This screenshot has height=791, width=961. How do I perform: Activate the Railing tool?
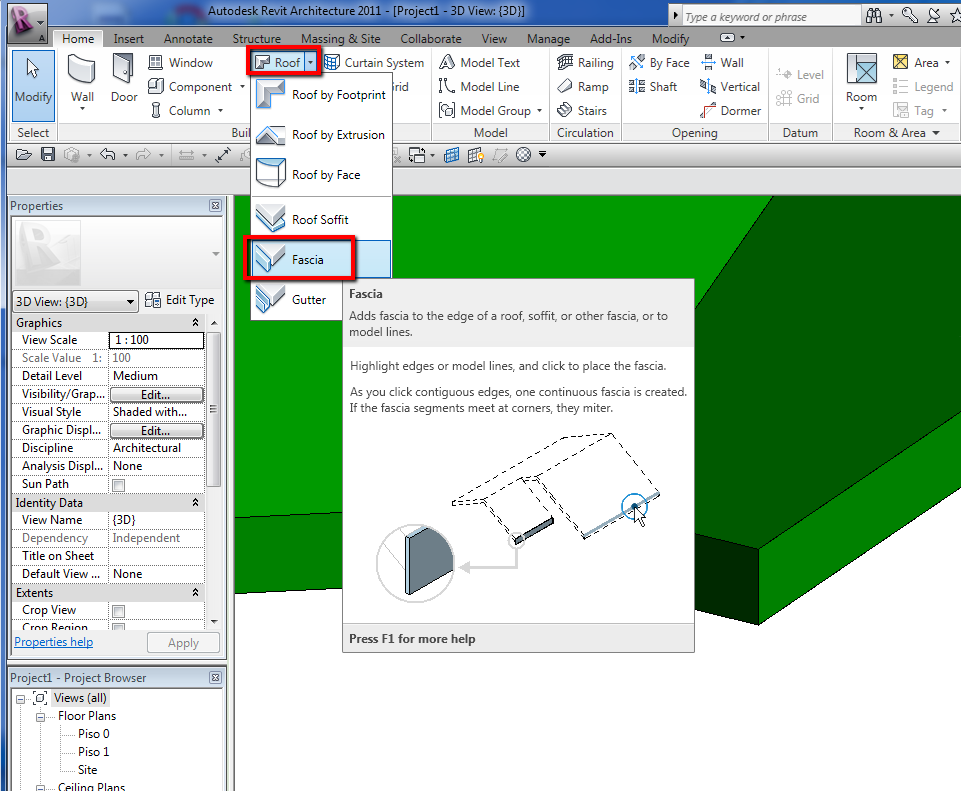tap(585, 62)
